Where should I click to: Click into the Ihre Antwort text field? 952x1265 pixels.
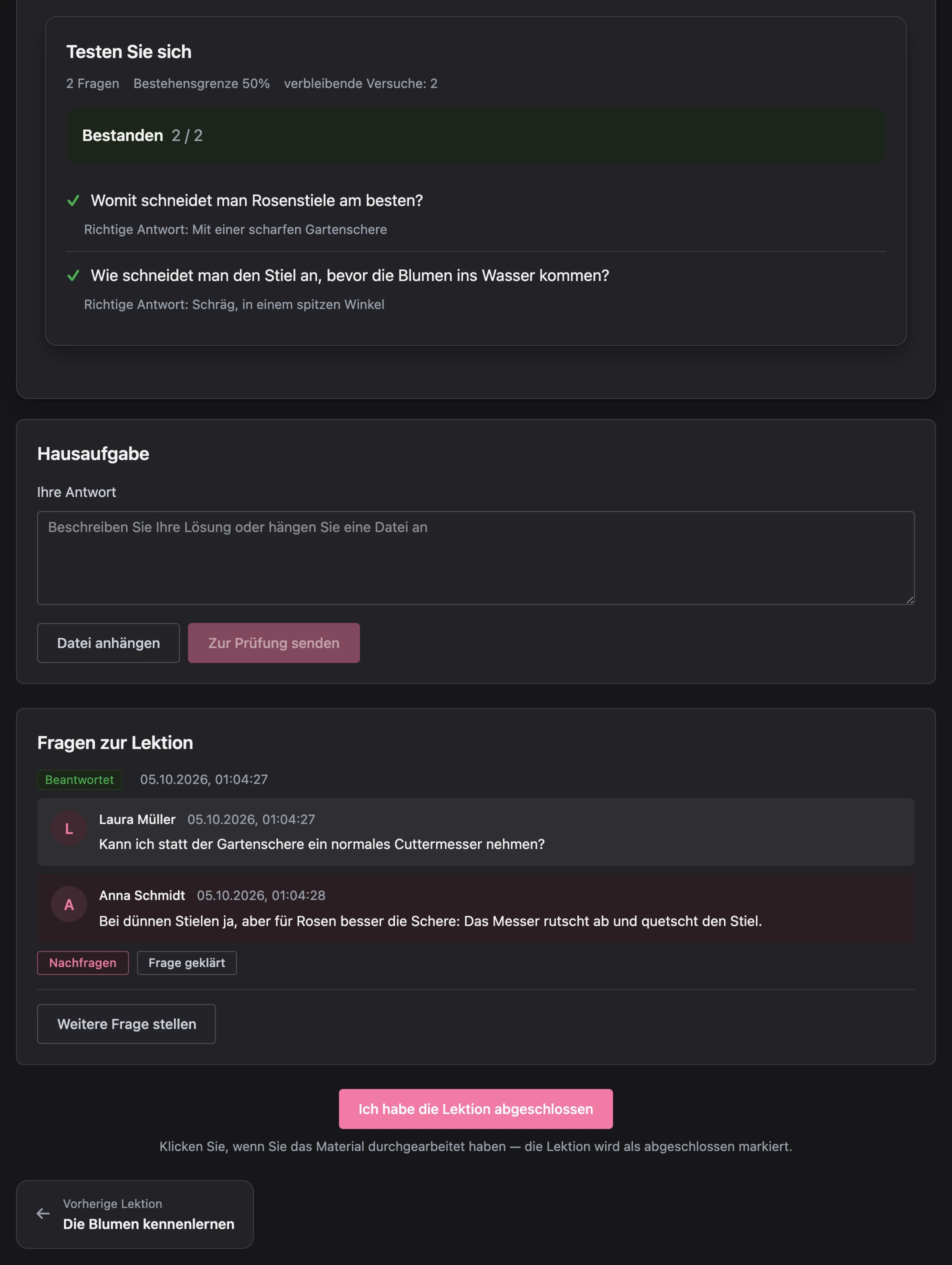[x=475, y=558]
